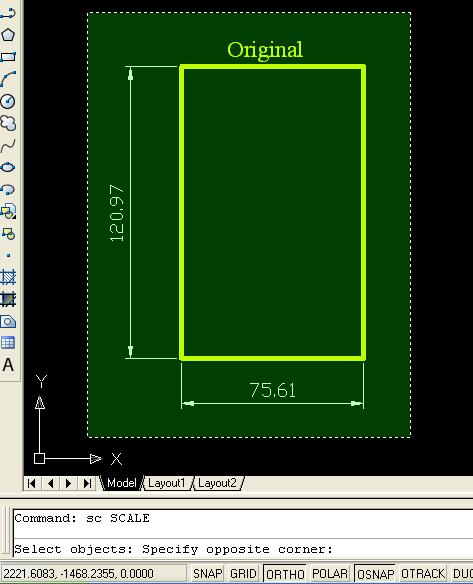The image size is (473, 584).
Task: Select the Circle draw tool
Action: (8, 101)
